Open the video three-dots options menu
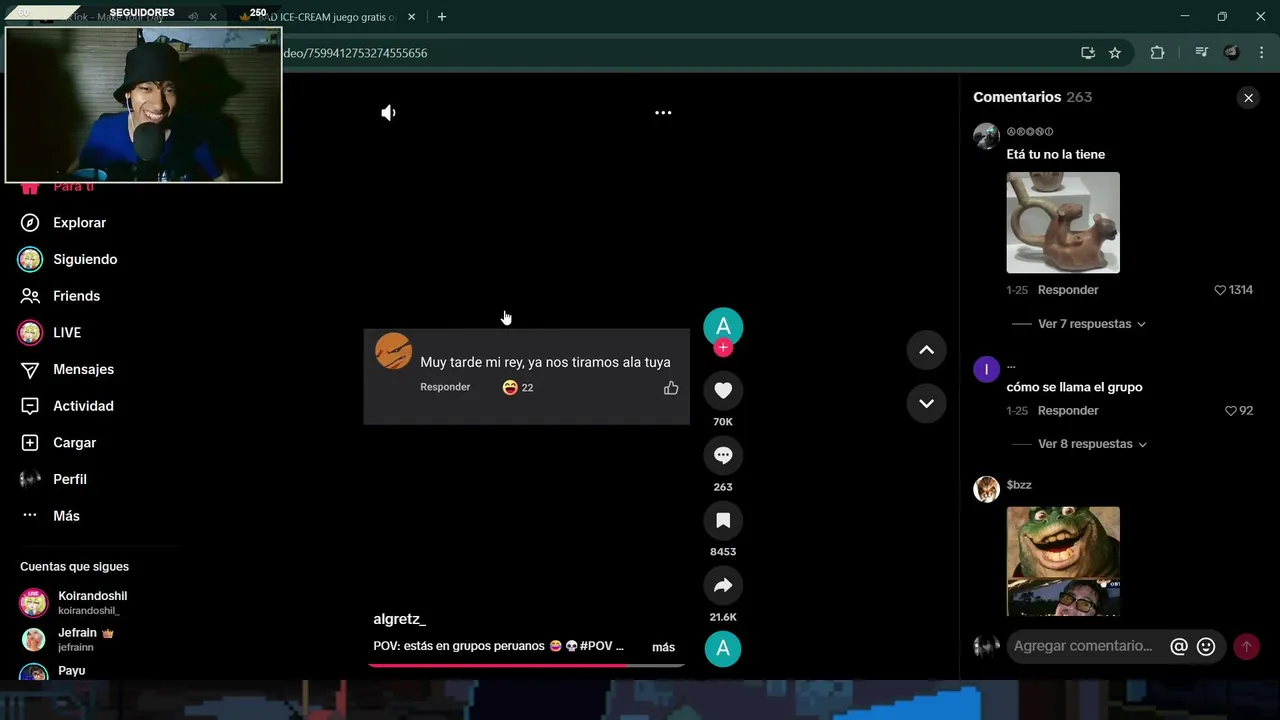The image size is (1280, 720). (663, 113)
